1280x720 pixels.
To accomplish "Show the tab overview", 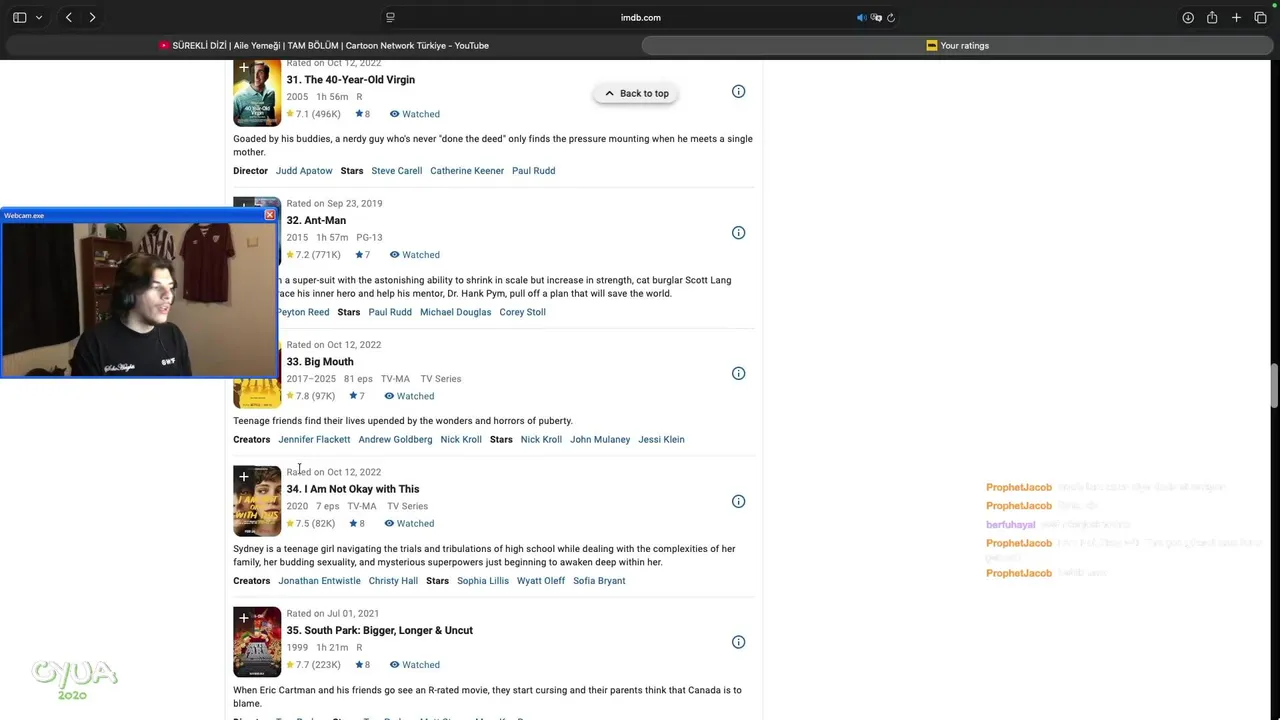I will (x=1260, y=17).
